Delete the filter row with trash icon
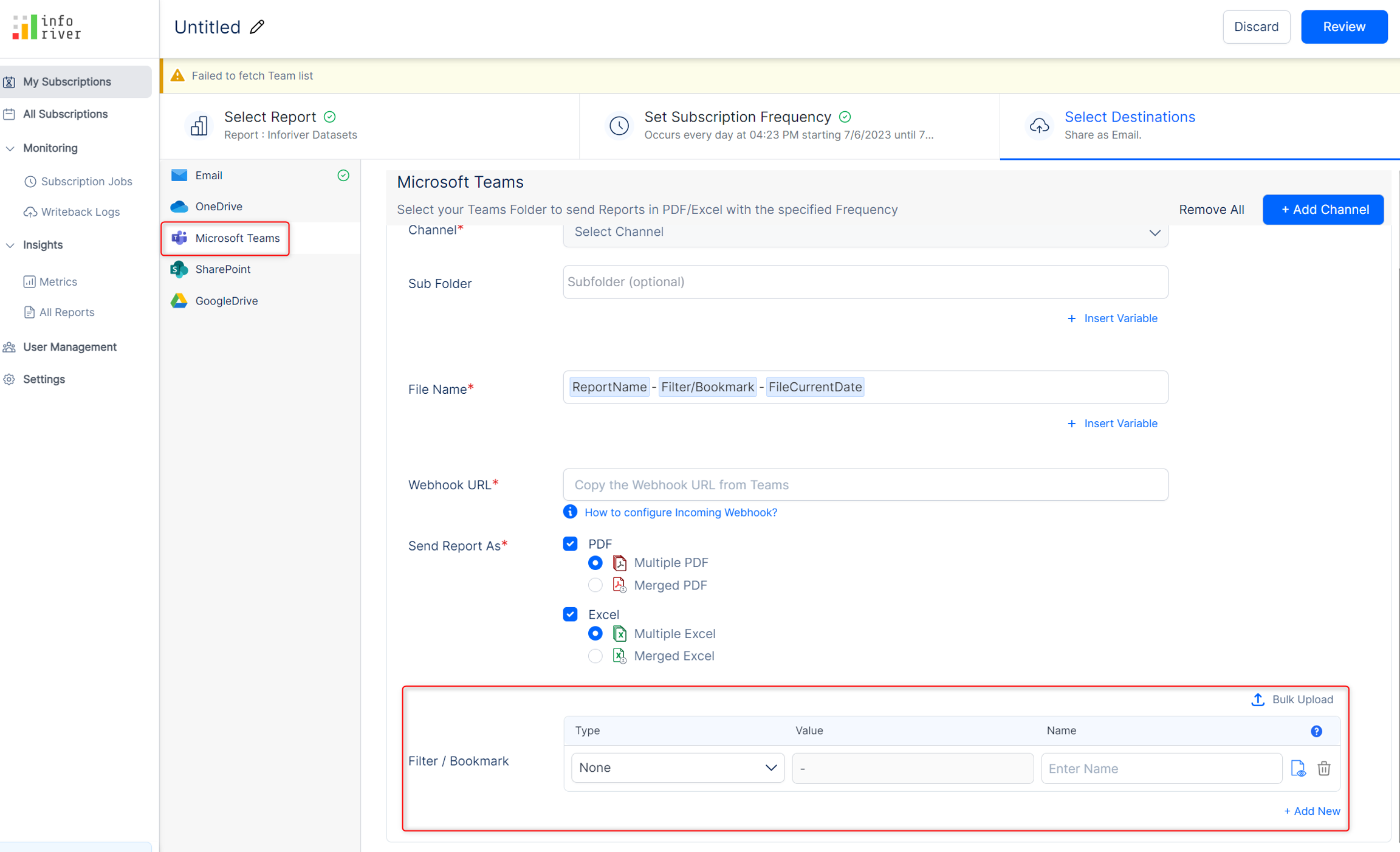Viewport: 1400px width, 852px height. 1323,768
